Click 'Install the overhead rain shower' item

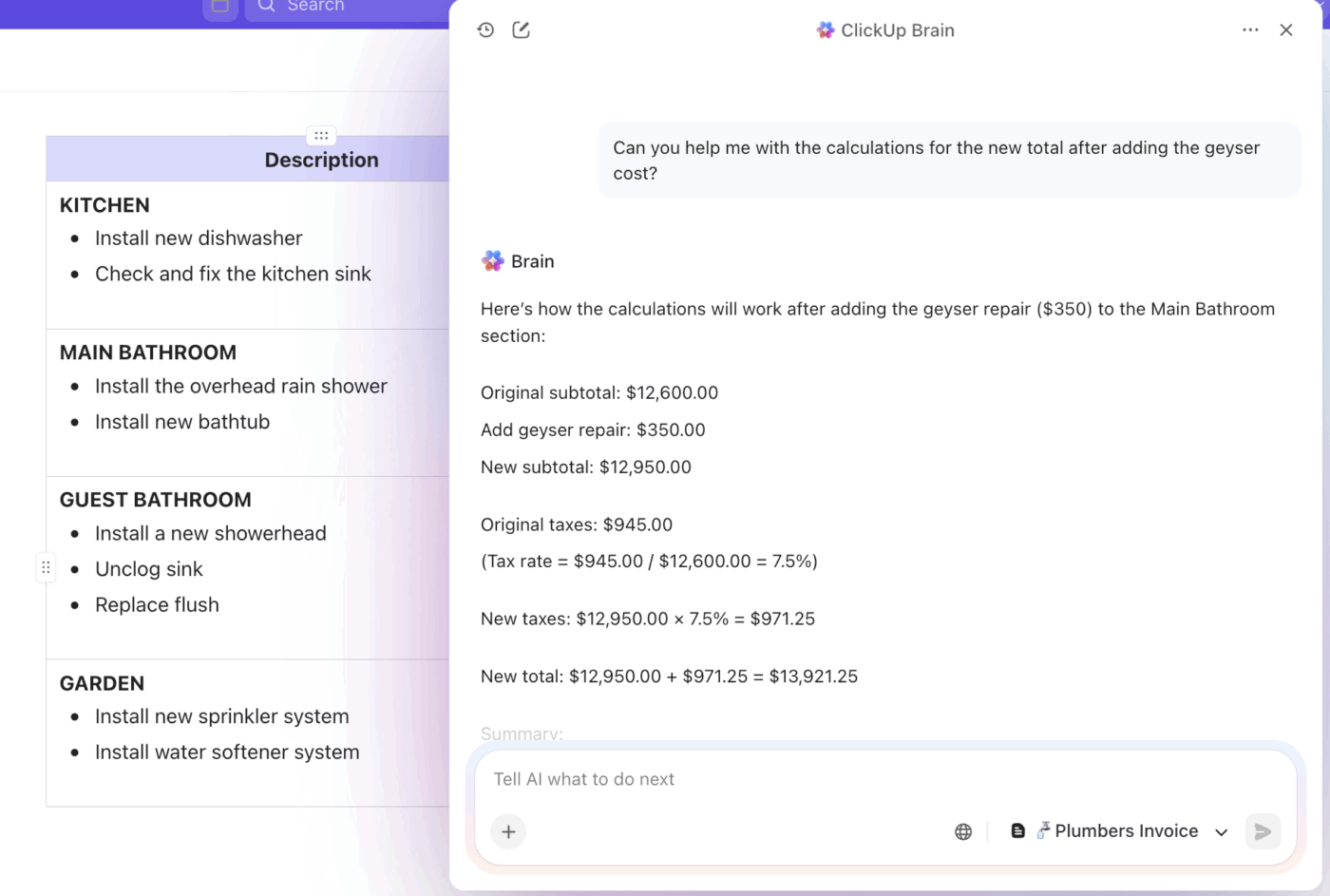tap(241, 387)
